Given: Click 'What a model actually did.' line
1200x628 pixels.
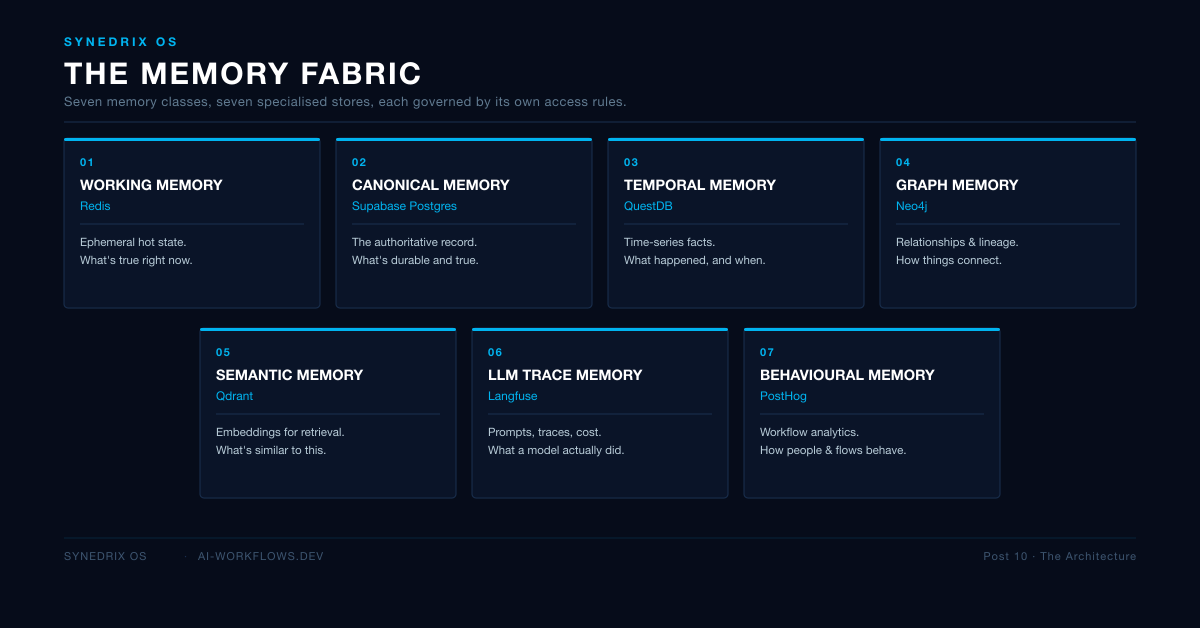Looking at the screenshot, I should [x=556, y=450].
